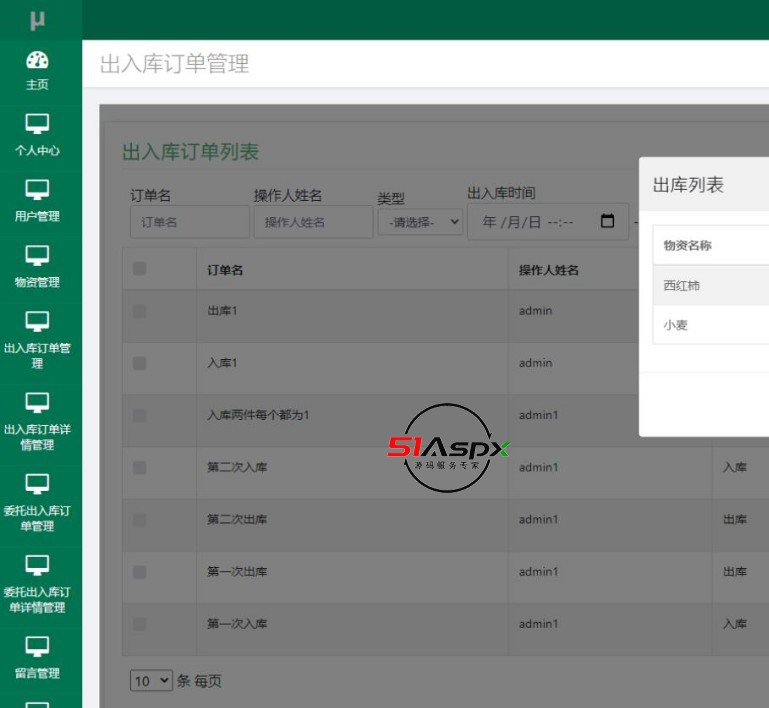This screenshot has width=769, height=708.
Task: Go to 用户管理 menu entry
Action: [37, 216]
